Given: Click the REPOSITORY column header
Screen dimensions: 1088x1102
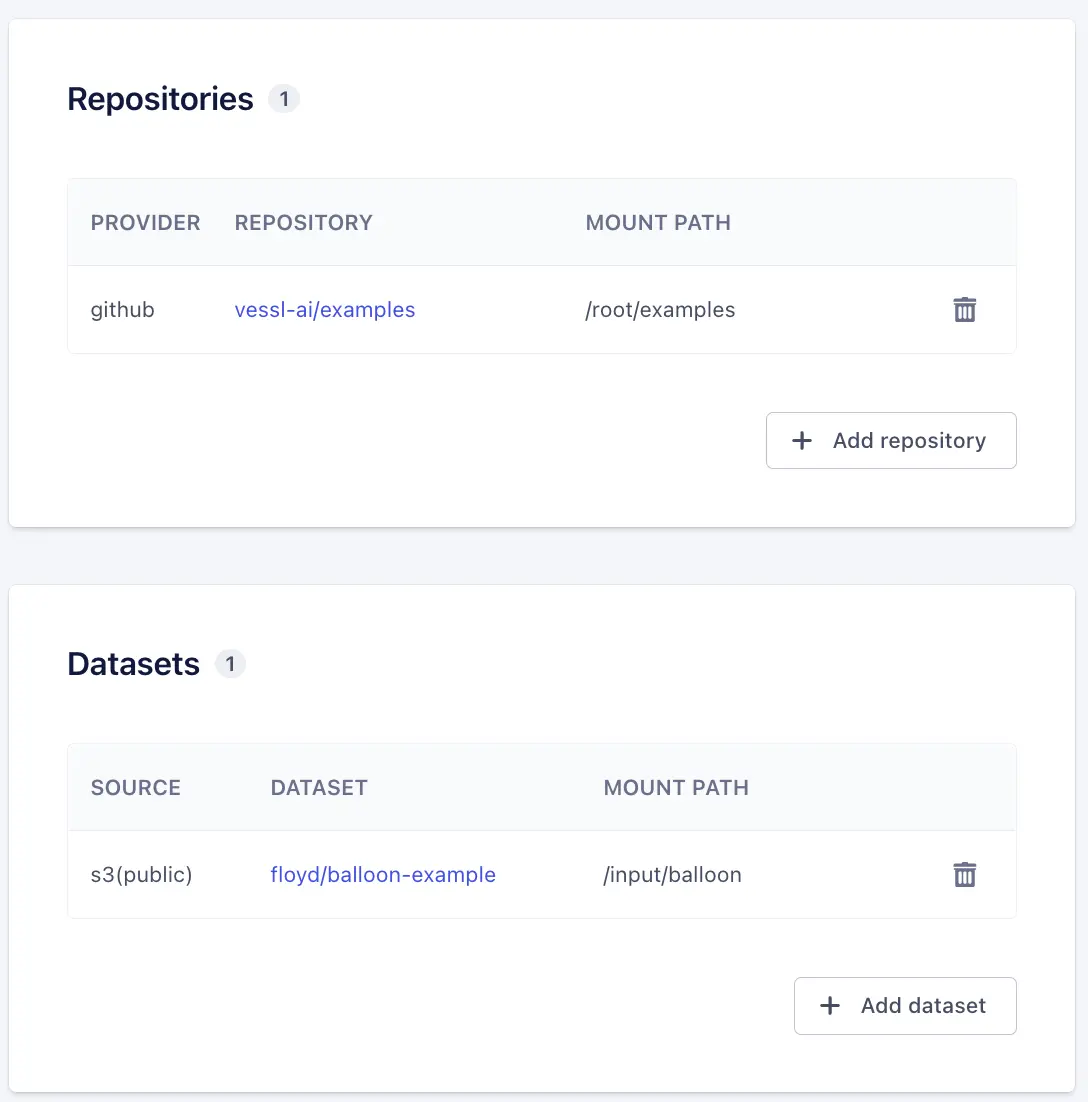Looking at the screenshot, I should tap(303, 223).
